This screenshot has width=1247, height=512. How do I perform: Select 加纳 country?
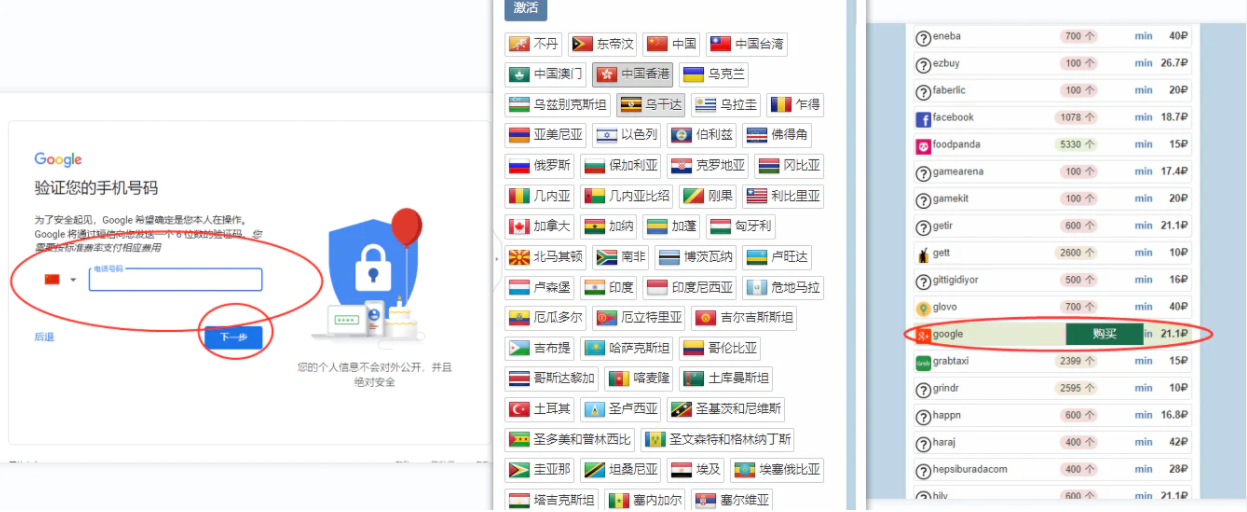(609, 226)
